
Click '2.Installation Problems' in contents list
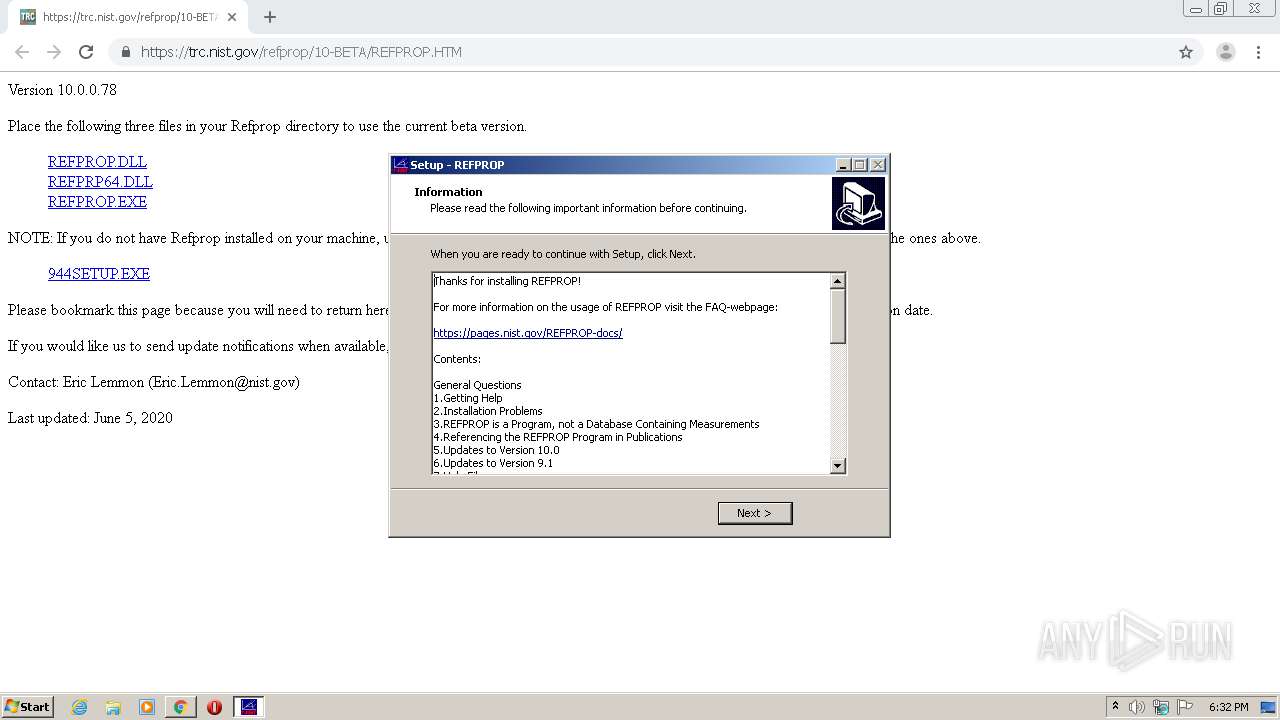488,411
